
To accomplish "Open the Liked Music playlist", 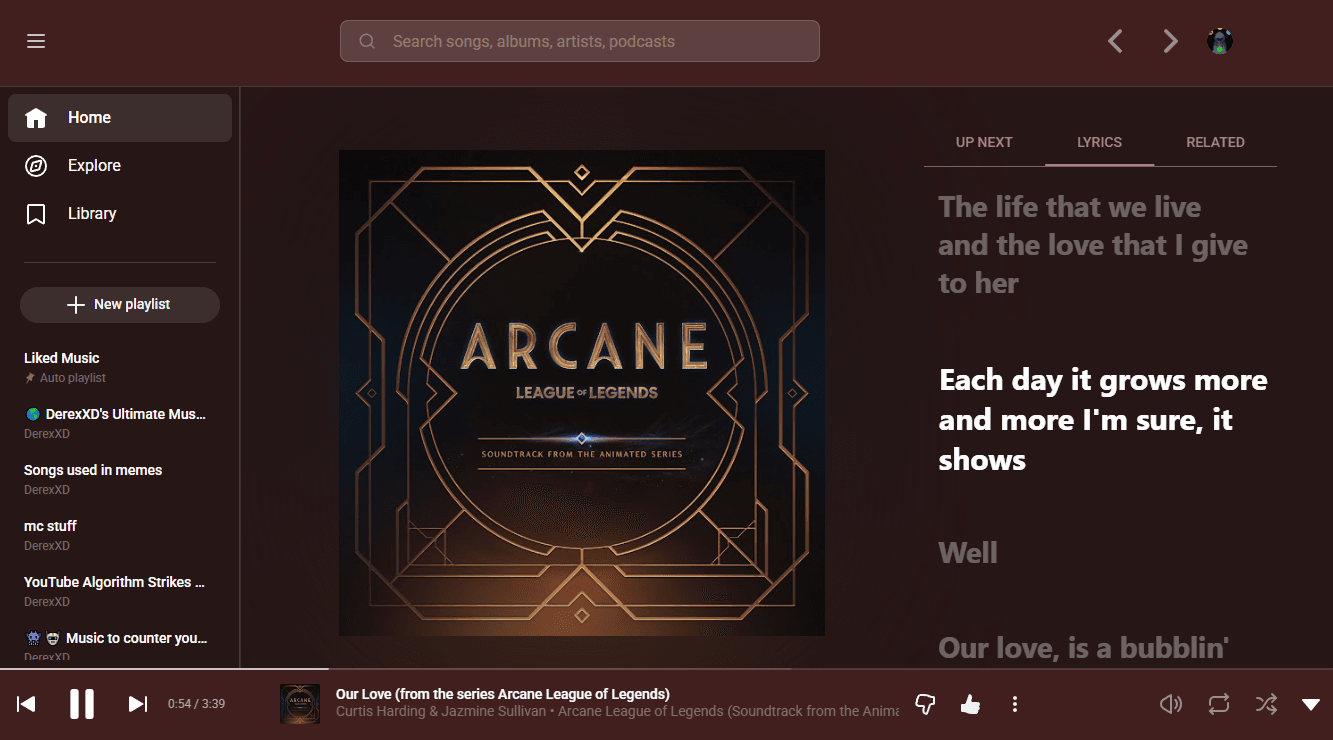I will (61, 357).
